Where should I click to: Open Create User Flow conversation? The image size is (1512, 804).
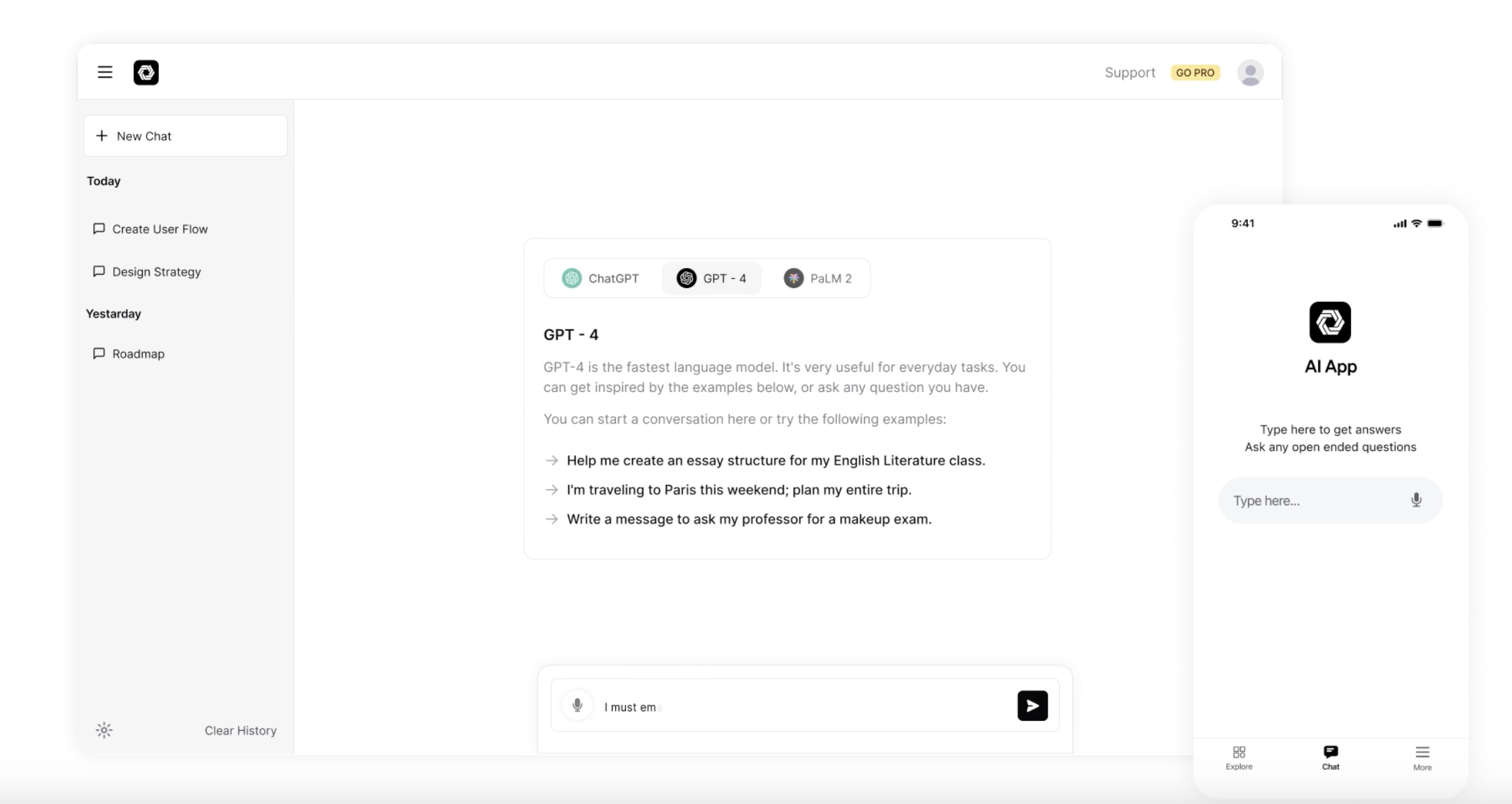point(160,228)
